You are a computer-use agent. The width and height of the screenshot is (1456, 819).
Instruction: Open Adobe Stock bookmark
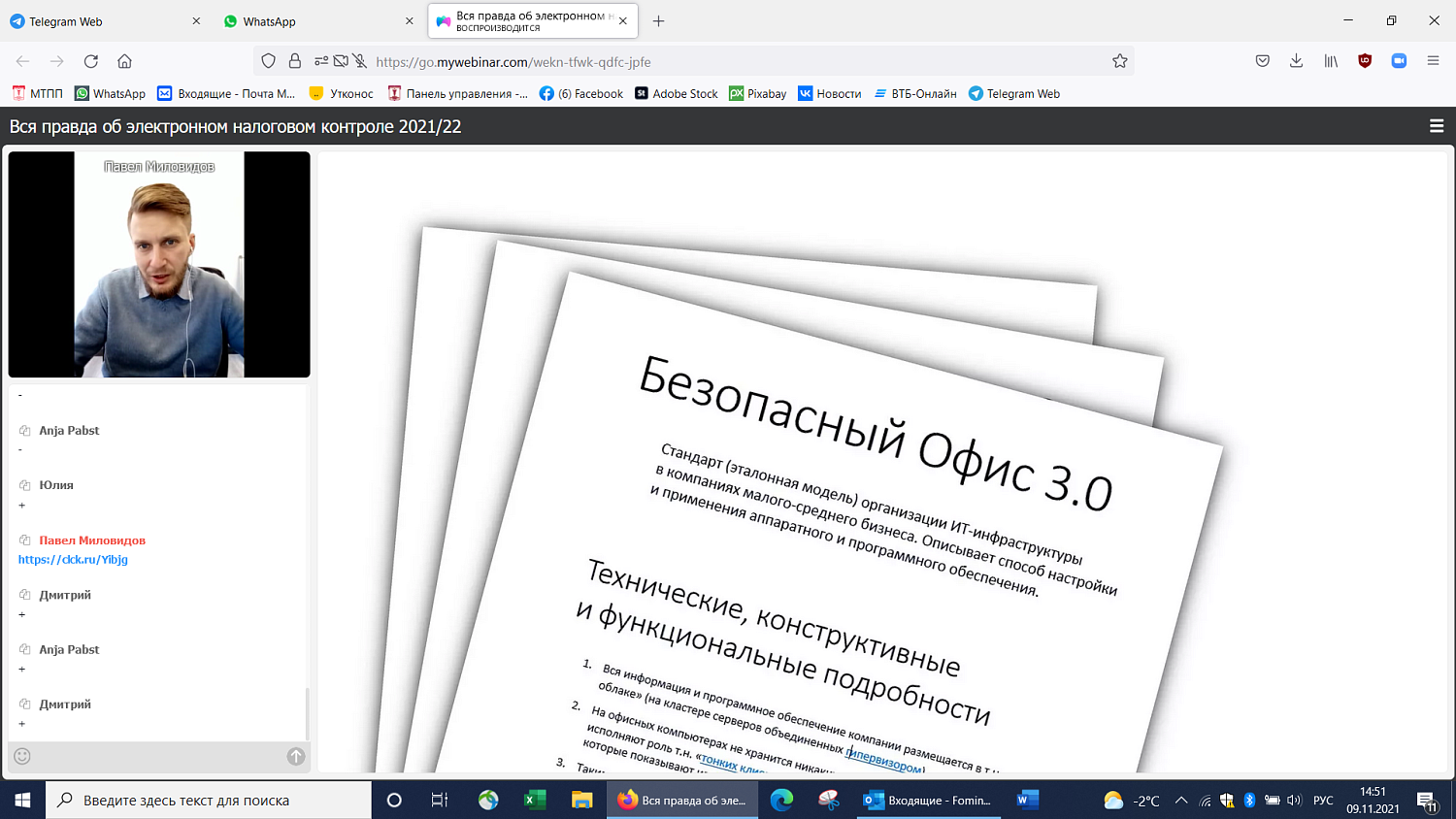(677, 94)
